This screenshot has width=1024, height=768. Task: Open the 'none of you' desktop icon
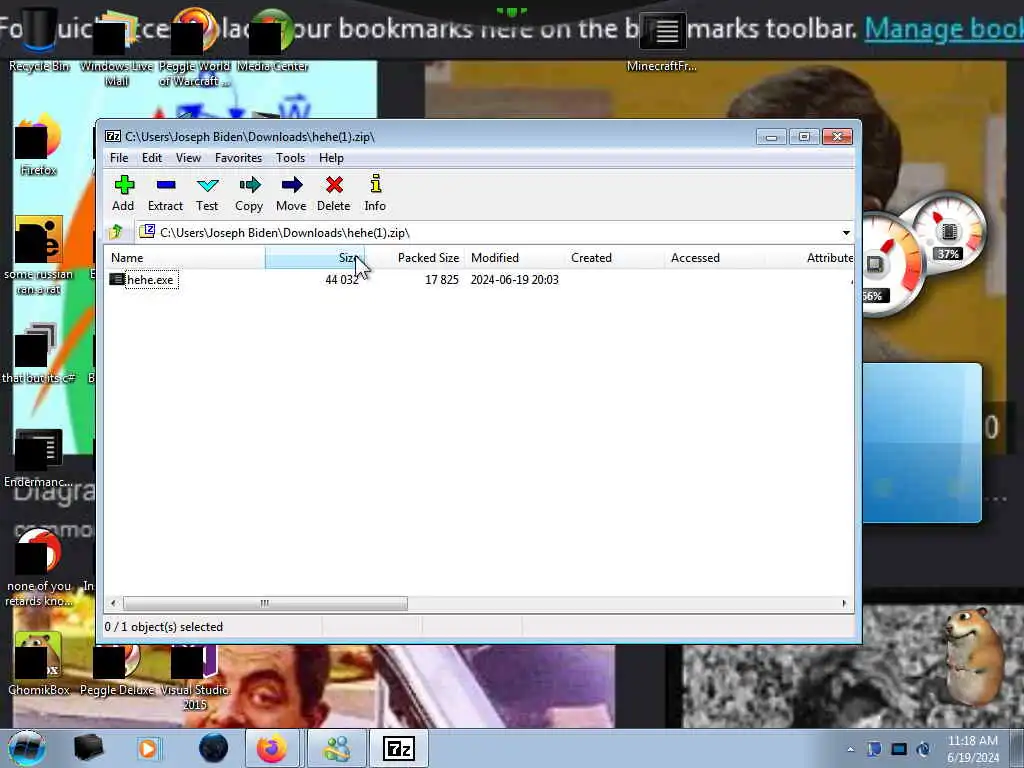click(39, 567)
